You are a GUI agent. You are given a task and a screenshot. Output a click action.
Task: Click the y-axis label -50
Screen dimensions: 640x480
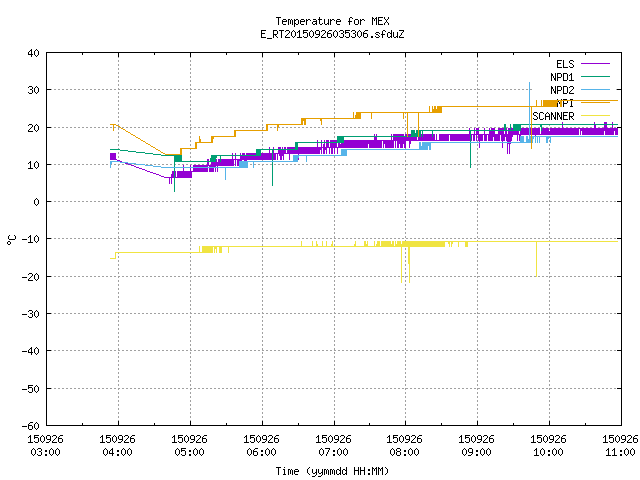pos(31,389)
